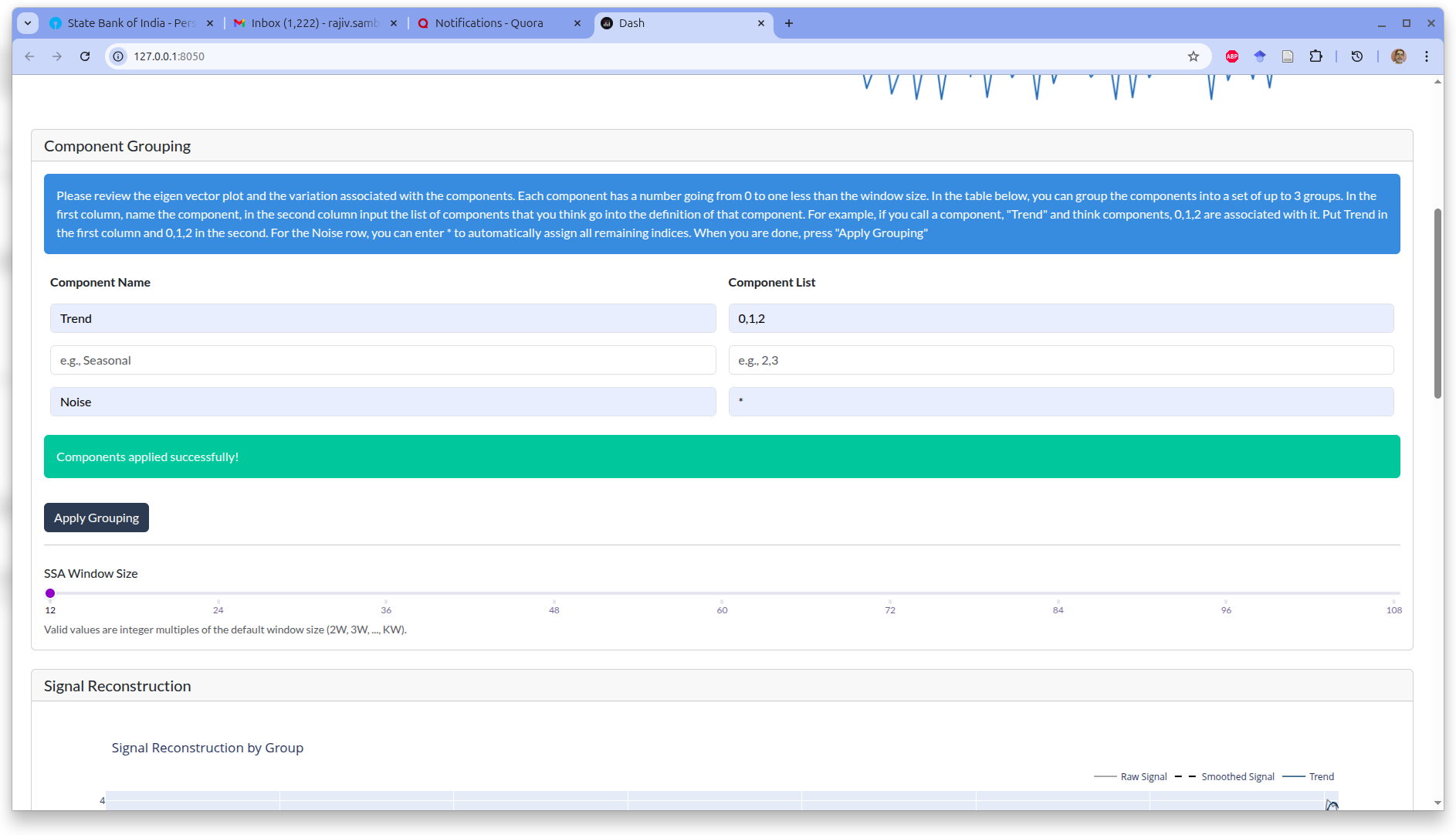
Task: Expand the tab search dropdown arrow
Action: coord(28,23)
